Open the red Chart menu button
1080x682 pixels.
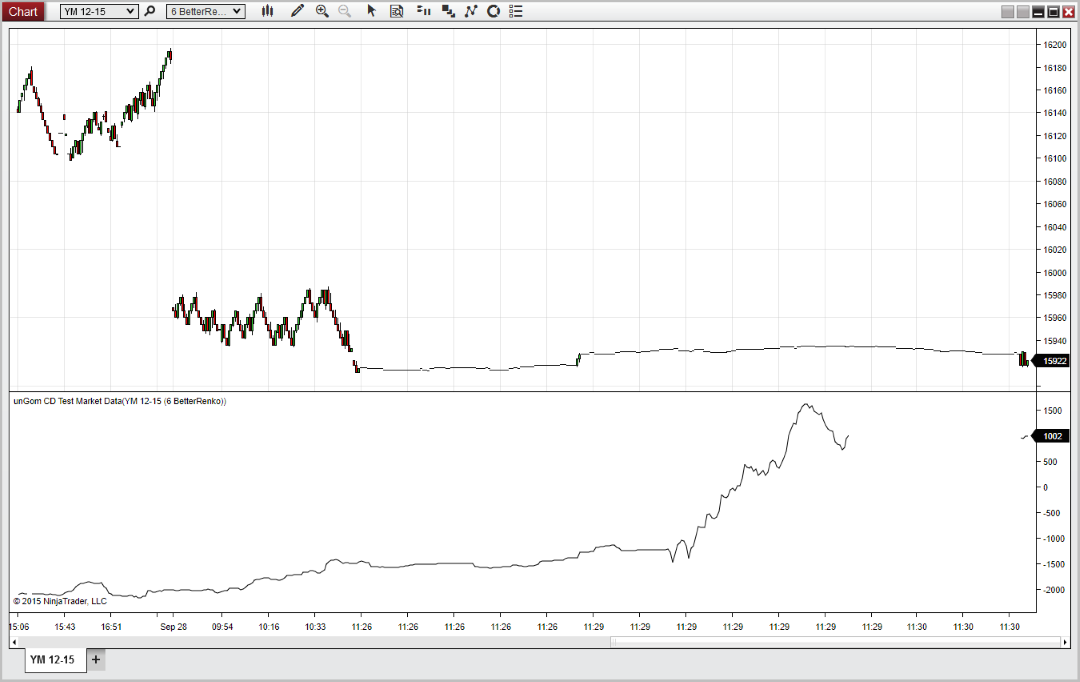(23, 11)
